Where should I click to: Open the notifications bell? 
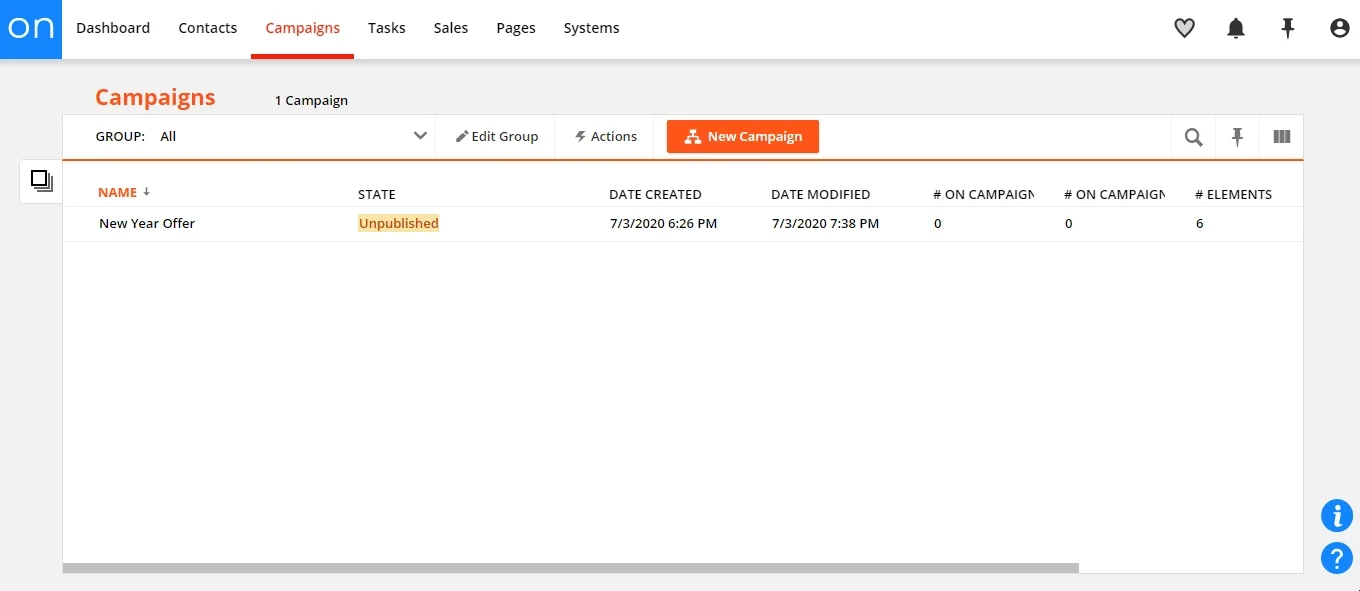(x=1236, y=29)
